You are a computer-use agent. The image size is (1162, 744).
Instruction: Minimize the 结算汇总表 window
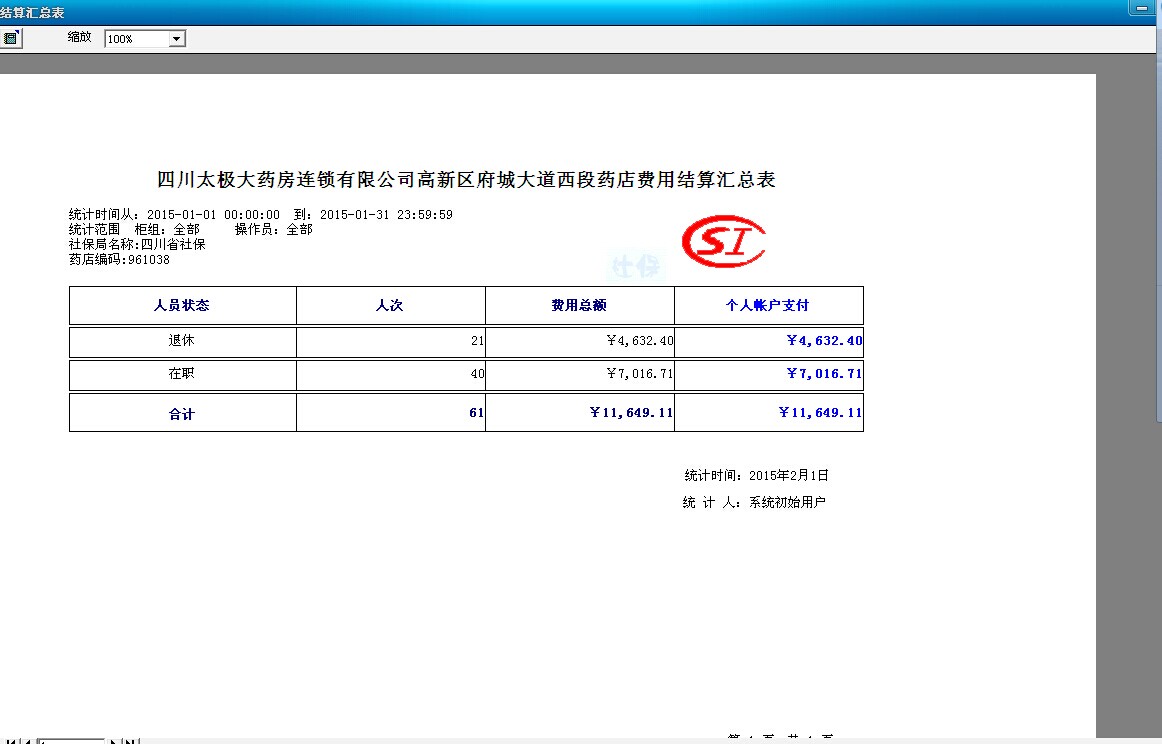pos(1142,7)
